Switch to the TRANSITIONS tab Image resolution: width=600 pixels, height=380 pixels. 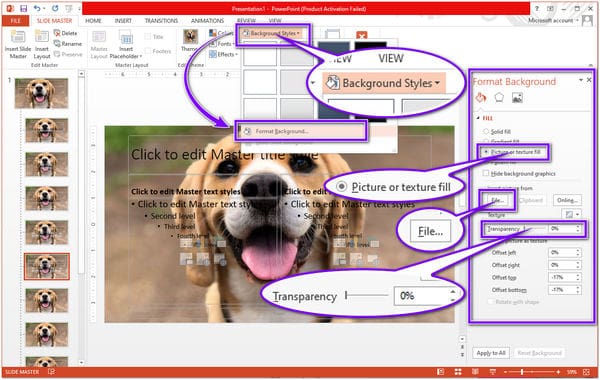(x=161, y=21)
